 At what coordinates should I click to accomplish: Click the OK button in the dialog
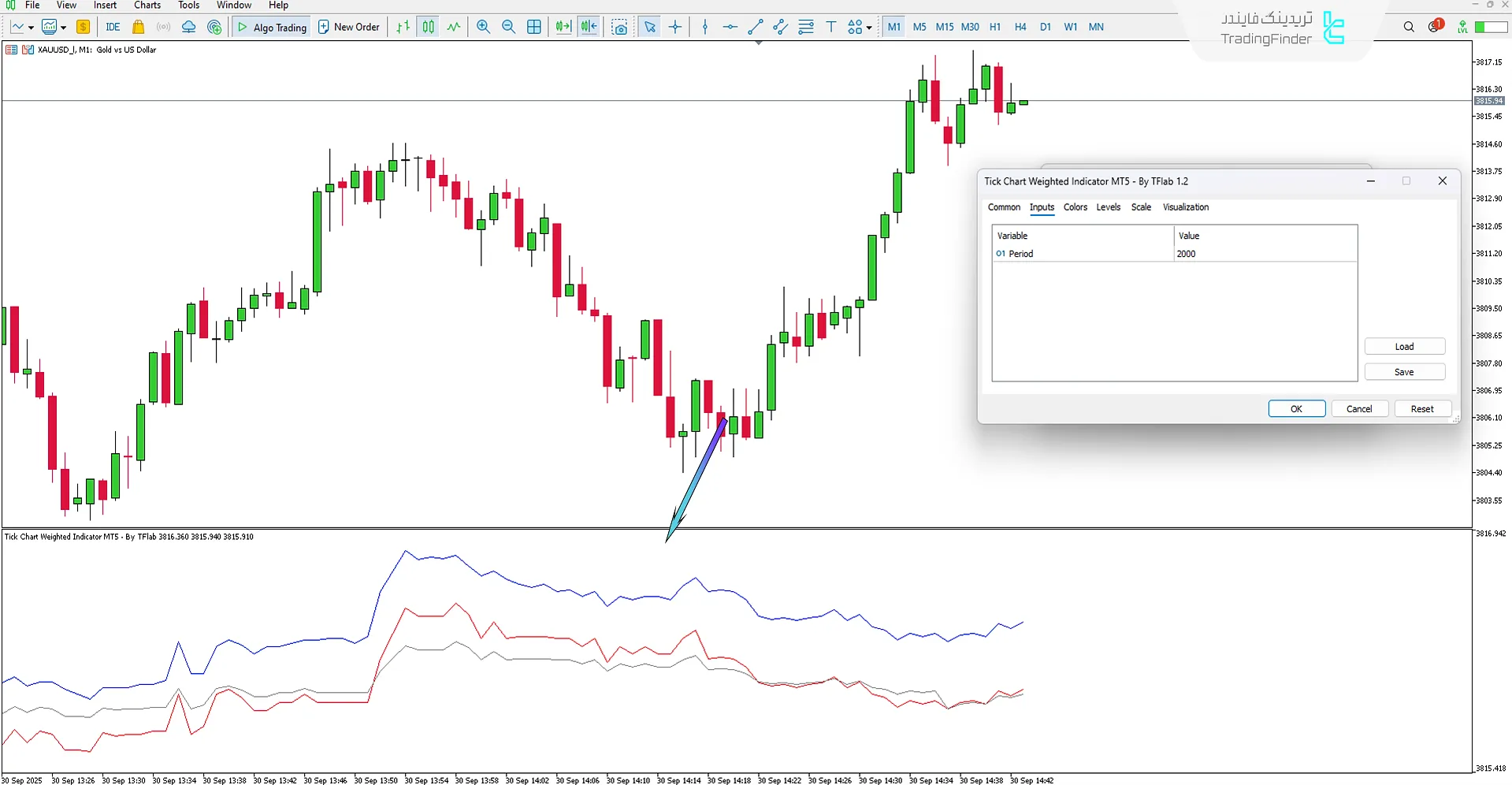click(1295, 408)
